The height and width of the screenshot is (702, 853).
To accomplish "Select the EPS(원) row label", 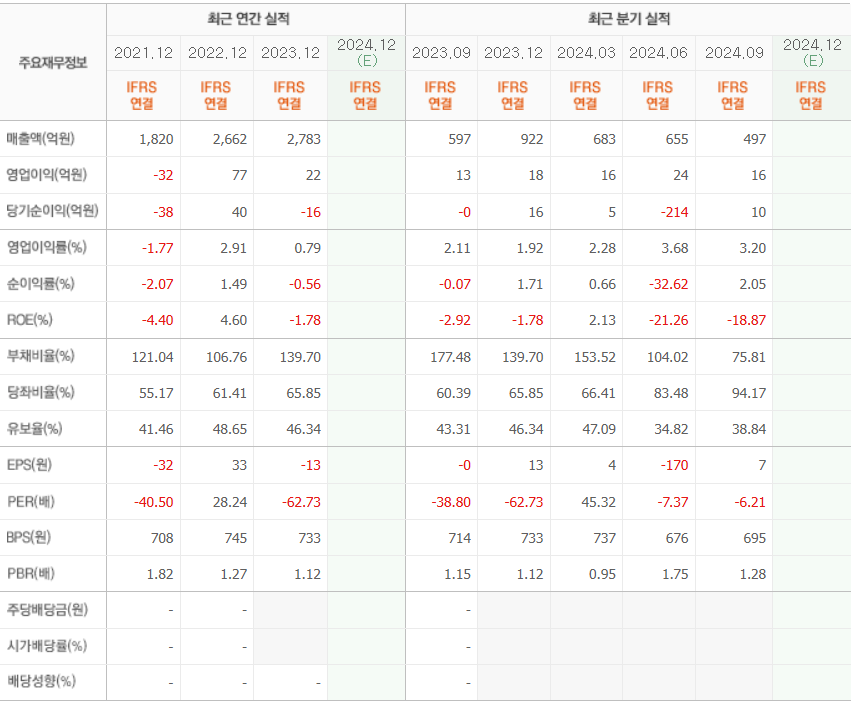I will (29, 464).
